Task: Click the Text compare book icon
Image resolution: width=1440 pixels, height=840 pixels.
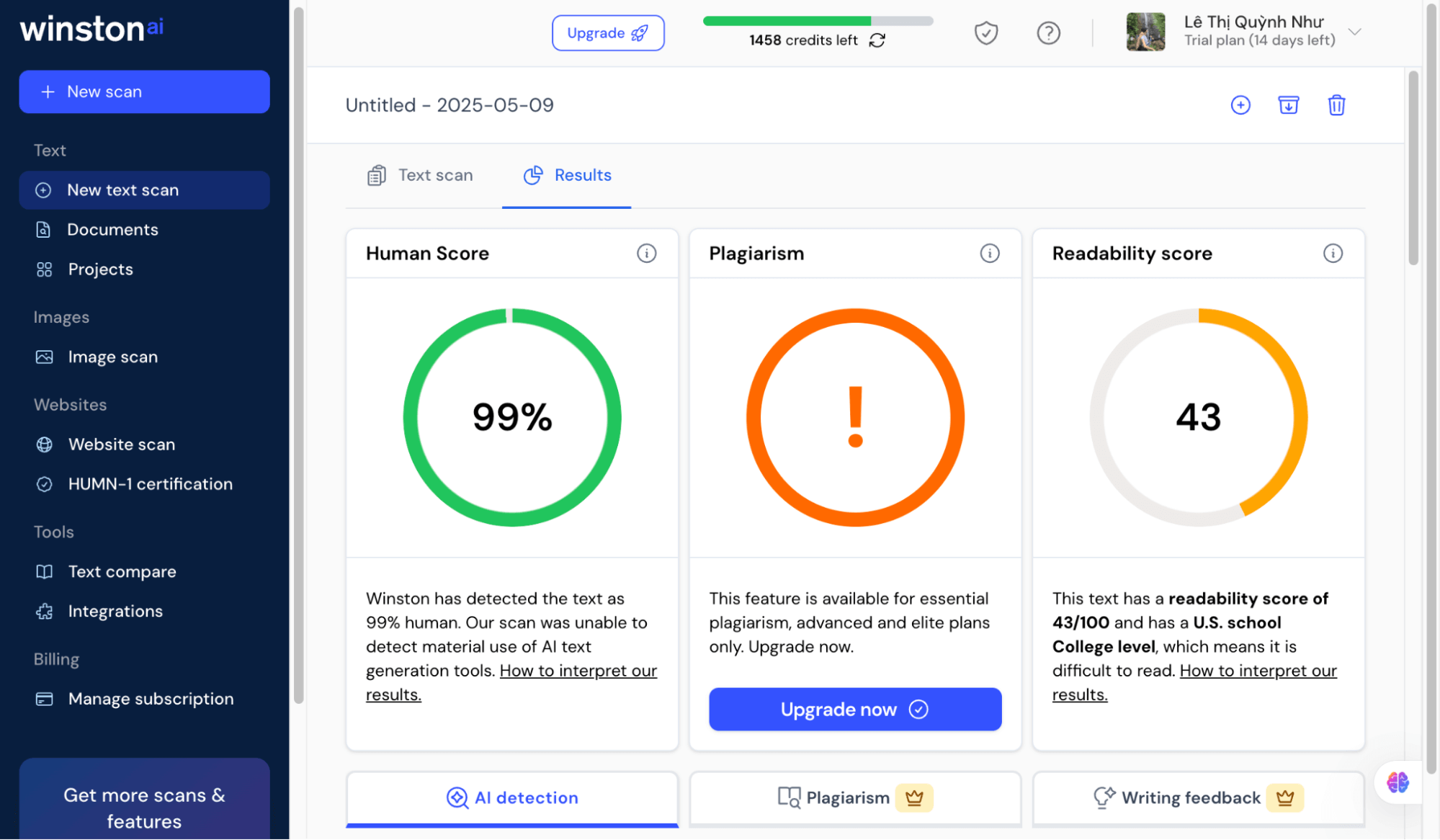Action: [44, 572]
